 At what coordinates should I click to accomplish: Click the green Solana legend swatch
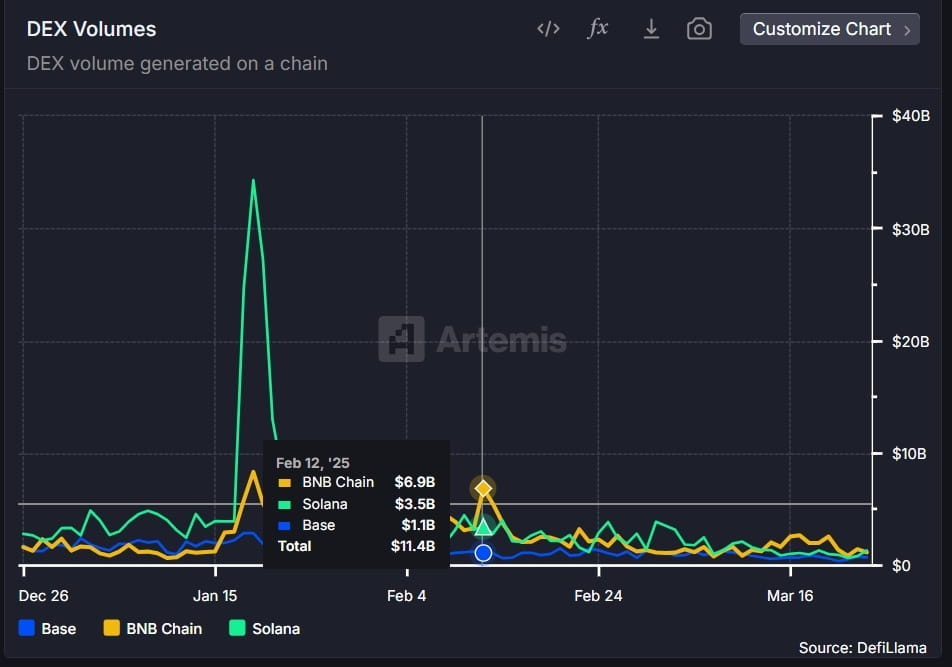(237, 628)
